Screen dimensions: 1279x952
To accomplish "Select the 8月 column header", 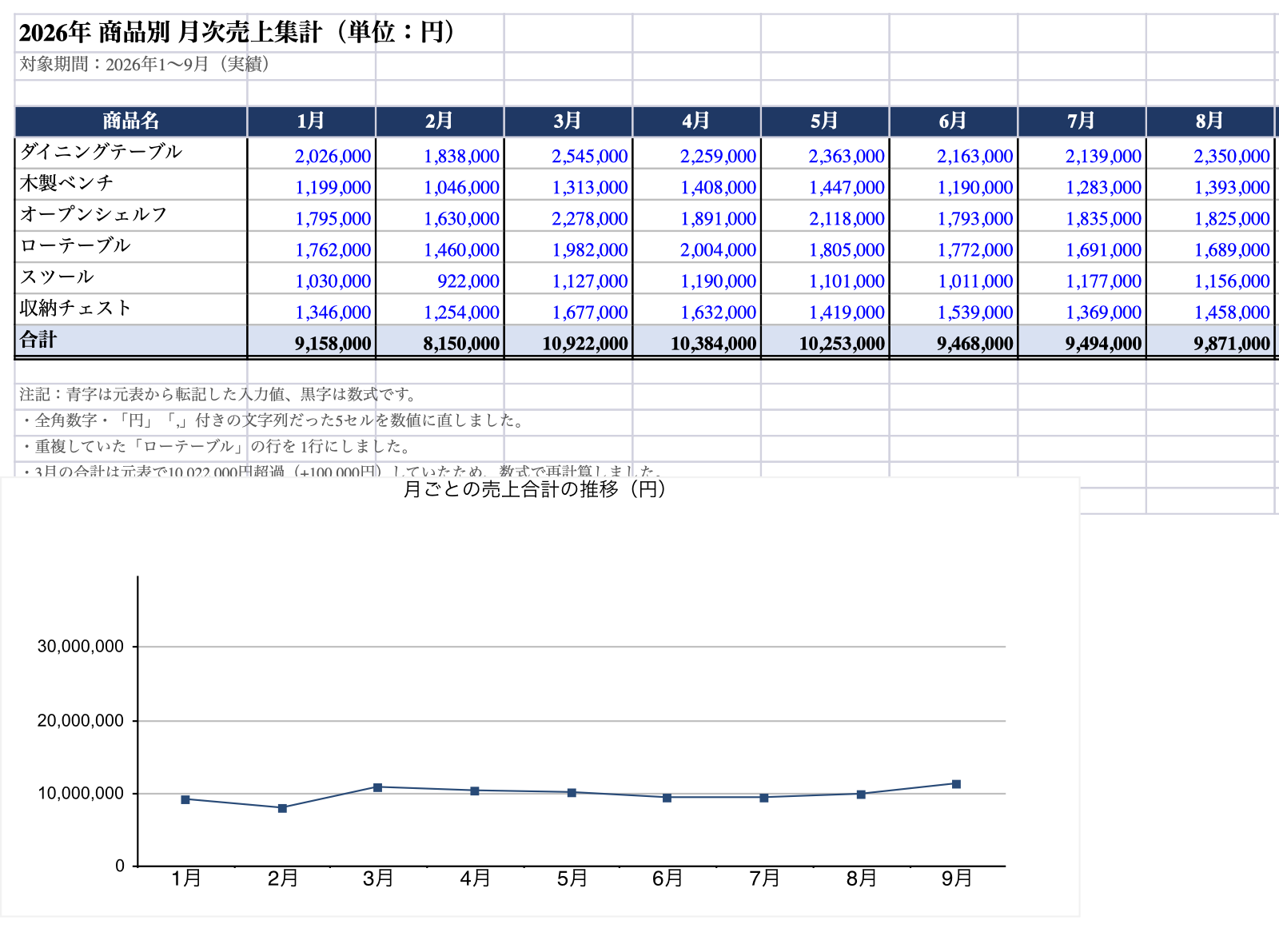I will (x=1209, y=121).
